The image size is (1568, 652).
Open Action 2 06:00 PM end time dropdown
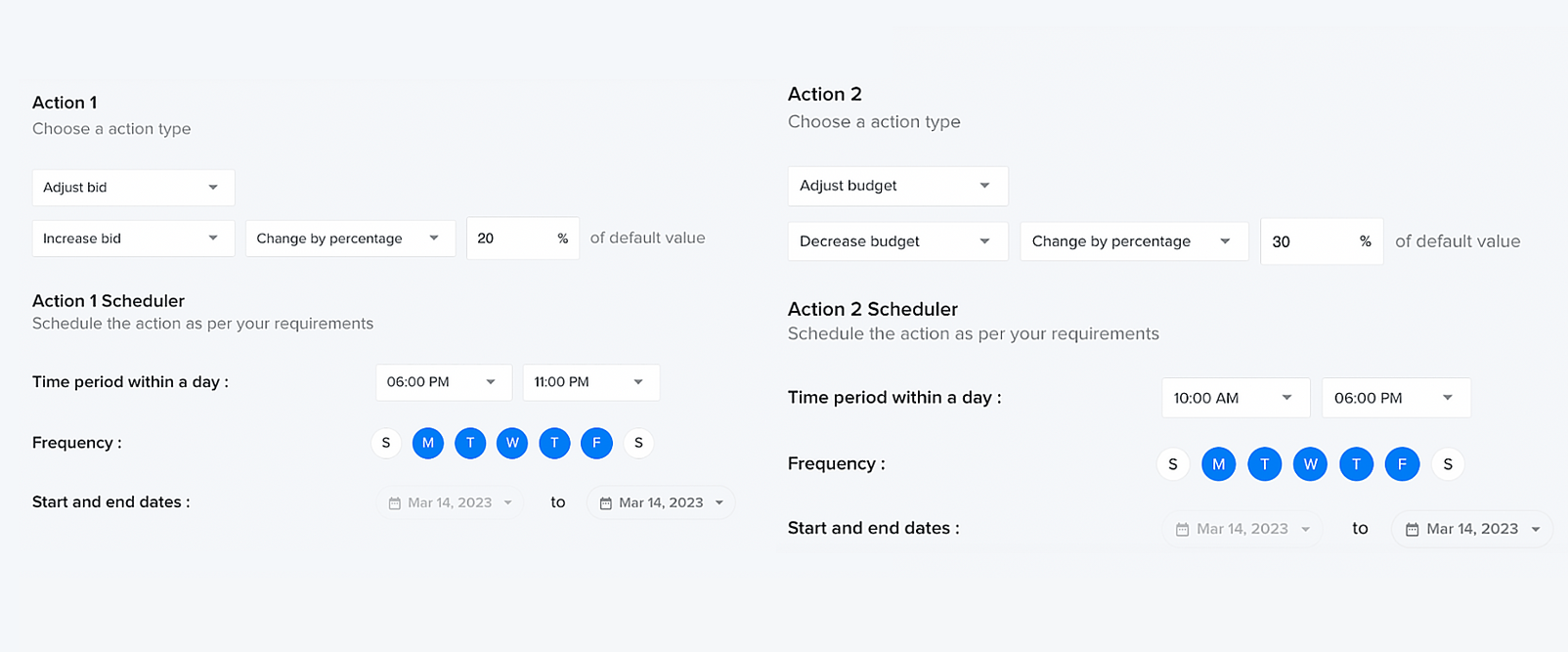[1396, 398]
